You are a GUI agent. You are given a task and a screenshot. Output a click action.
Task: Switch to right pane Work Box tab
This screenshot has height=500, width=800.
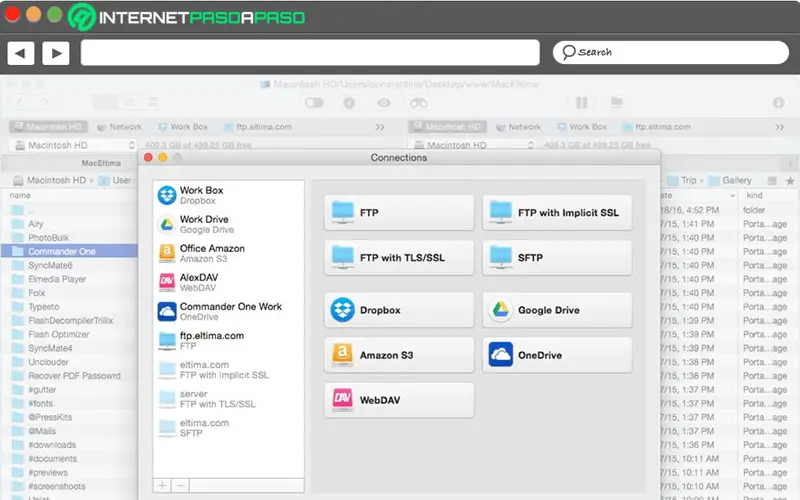coord(582,127)
